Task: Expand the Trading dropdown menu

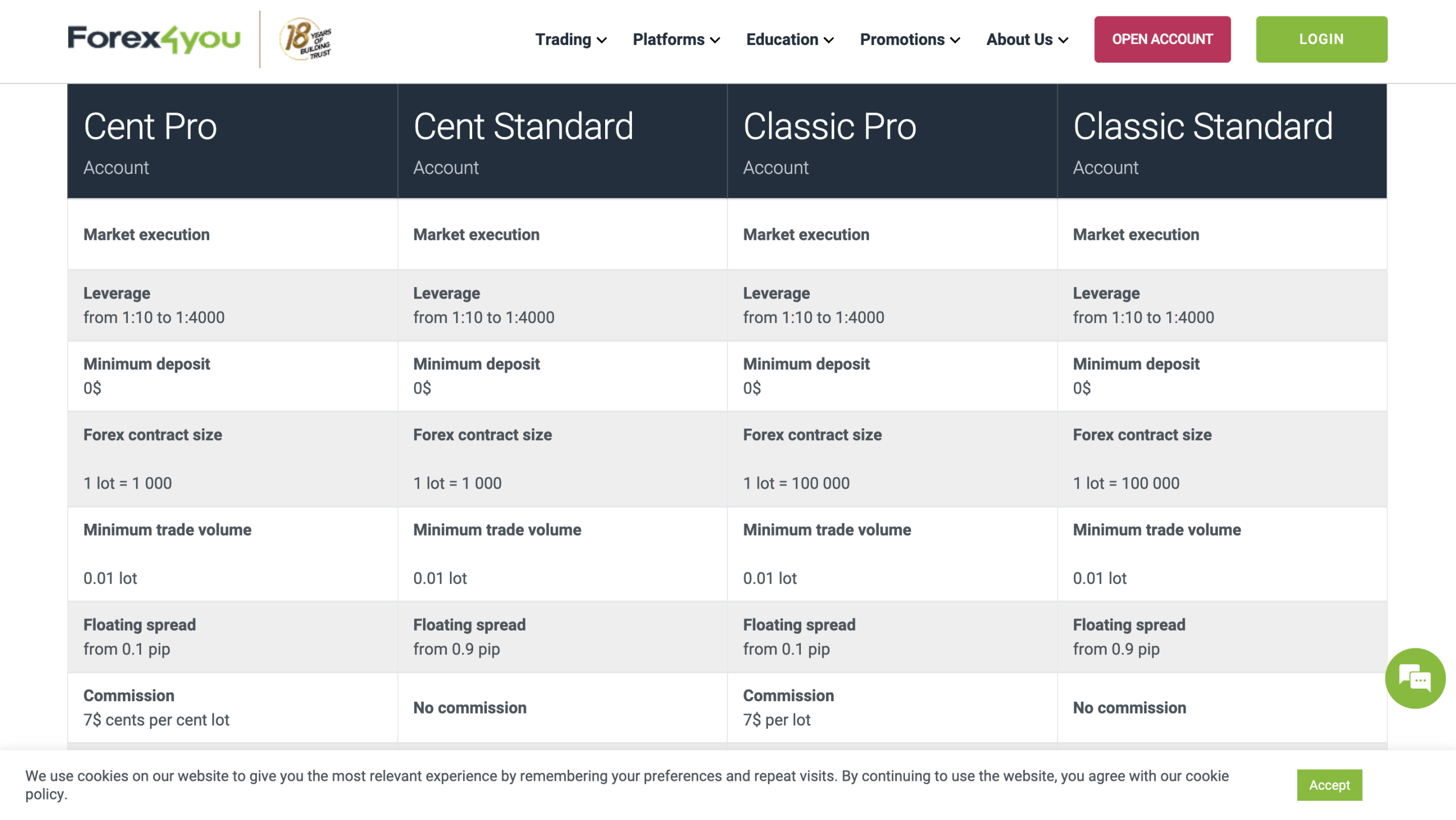Action: pos(571,39)
